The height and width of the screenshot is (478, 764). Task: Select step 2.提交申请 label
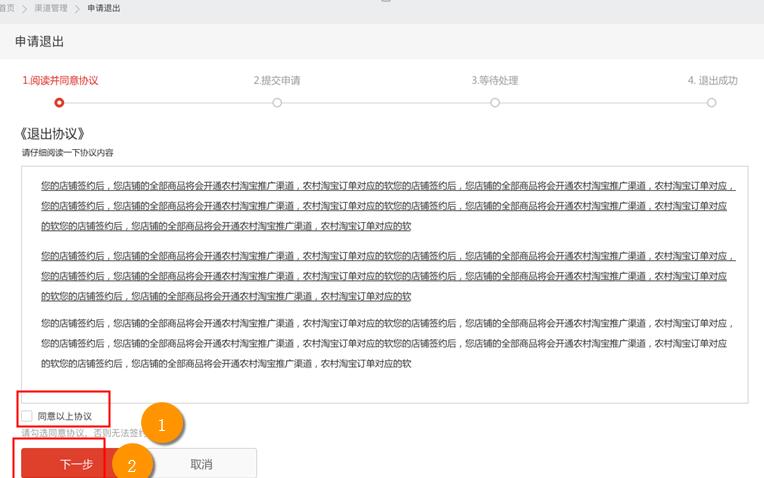point(277,80)
